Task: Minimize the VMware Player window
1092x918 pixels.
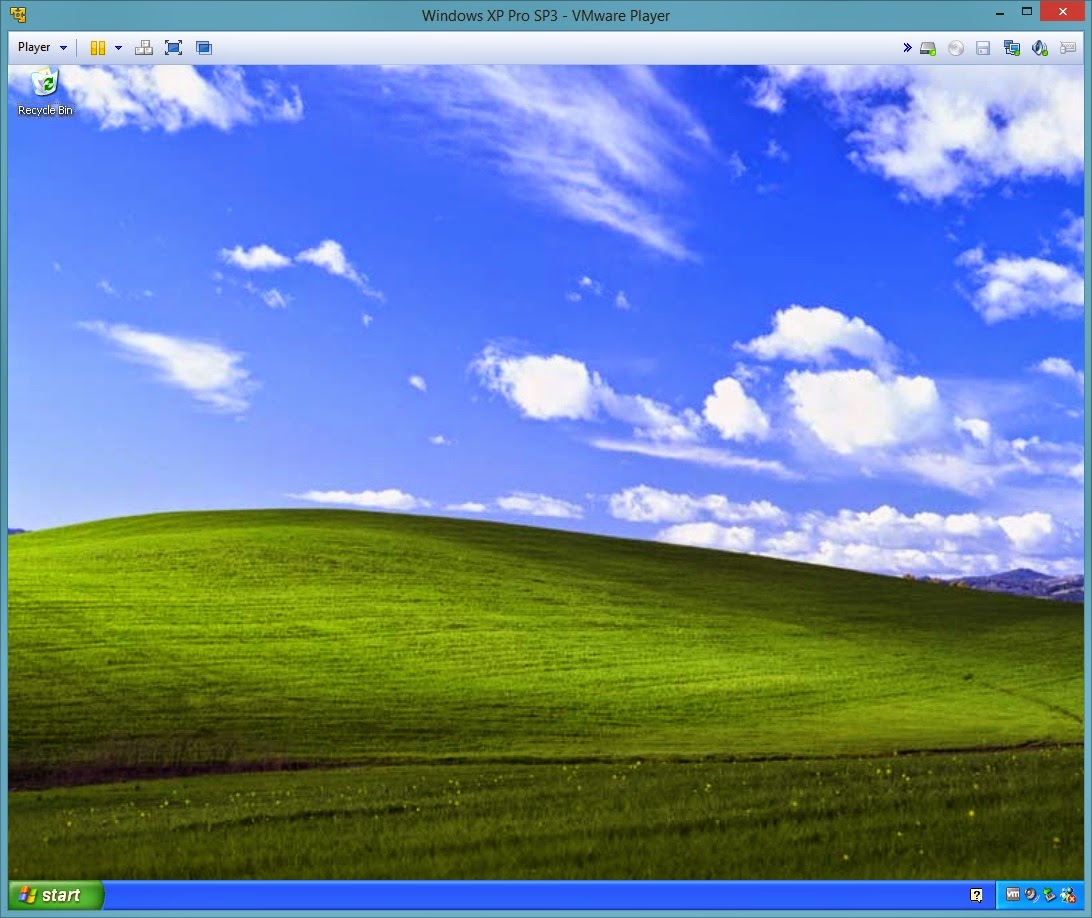Action: (x=1000, y=13)
